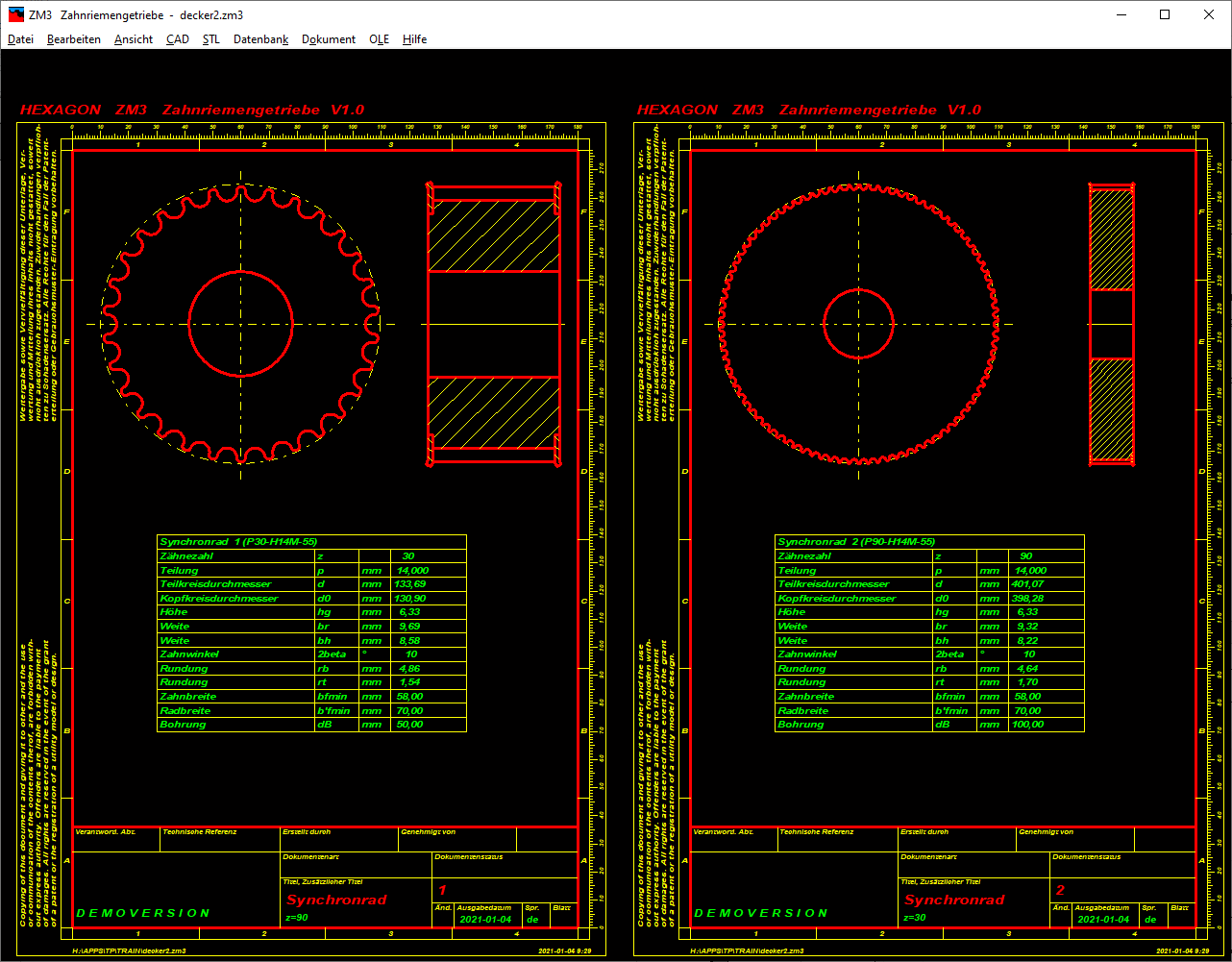
Task: Open the Datei menu
Action: [20, 39]
